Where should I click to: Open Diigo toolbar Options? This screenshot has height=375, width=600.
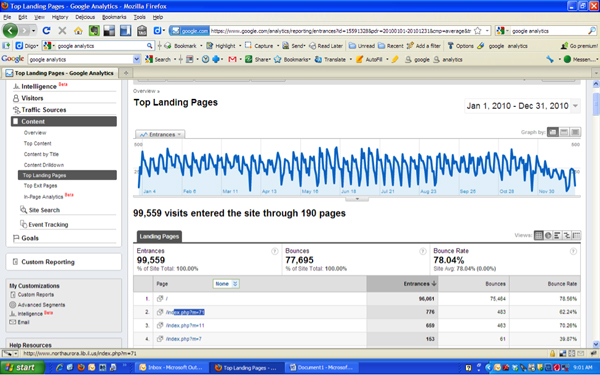(x=460, y=46)
